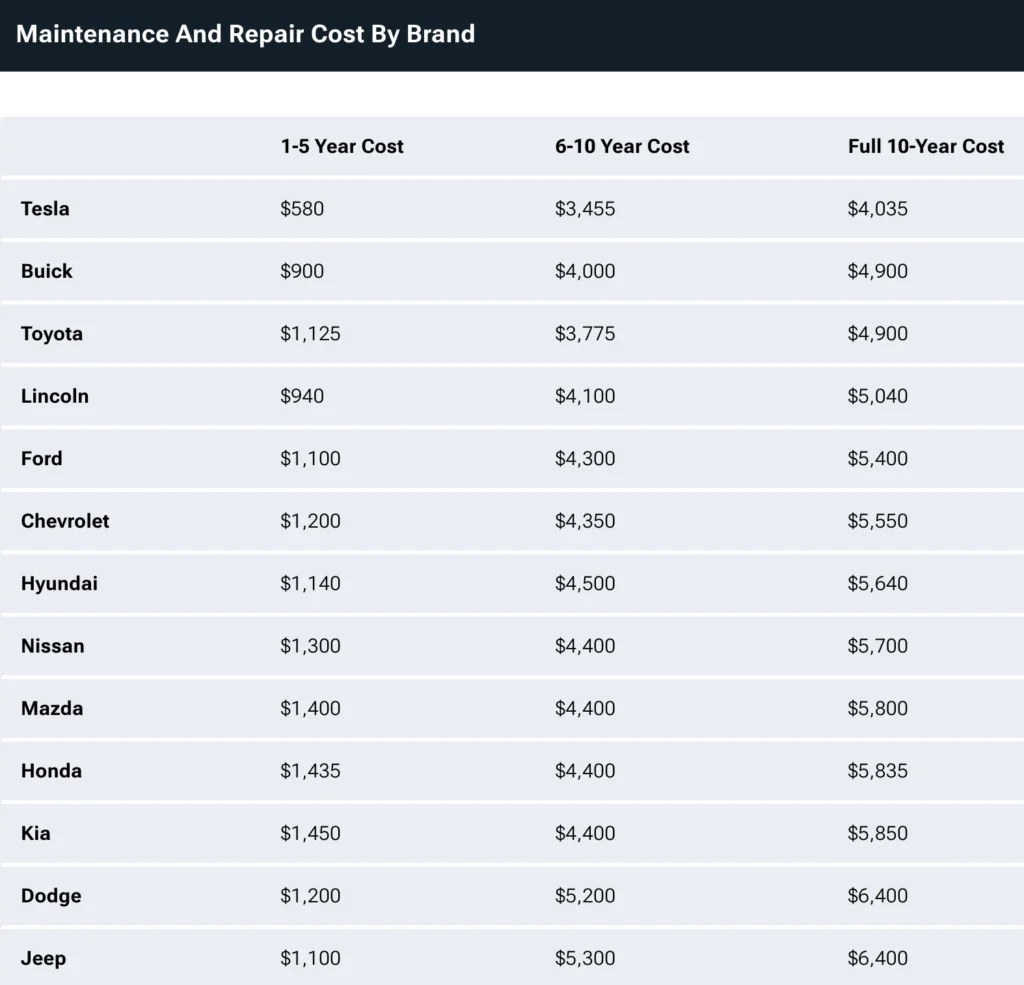Select the Ford row label
This screenshot has height=985, width=1024.
click(x=42, y=459)
